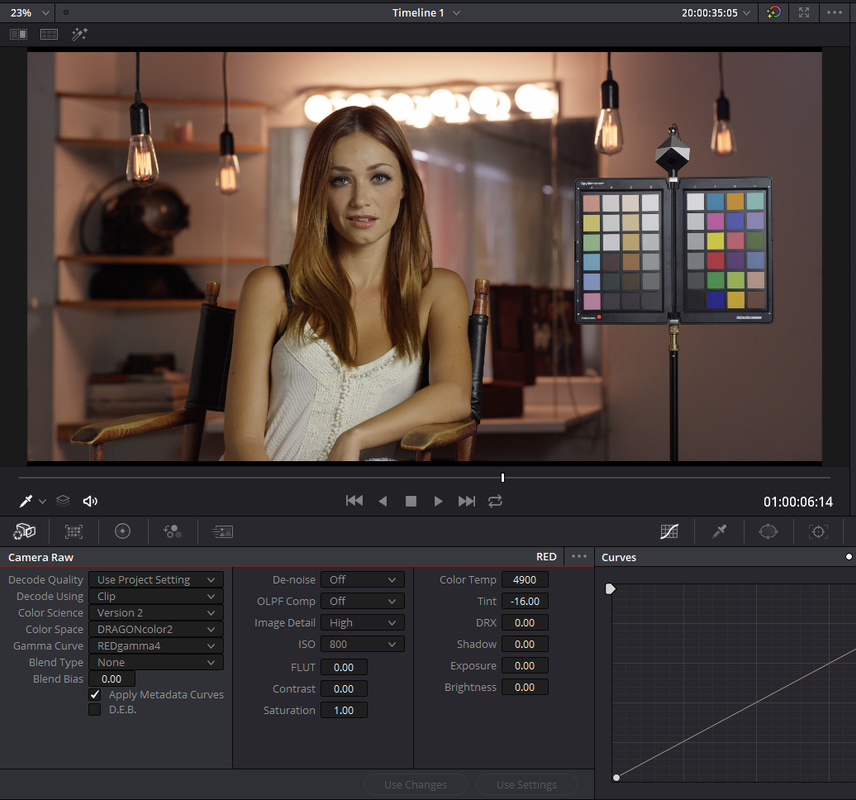Open the viewer zoom percentage dropdown
This screenshot has height=800, width=856.
click(29, 13)
